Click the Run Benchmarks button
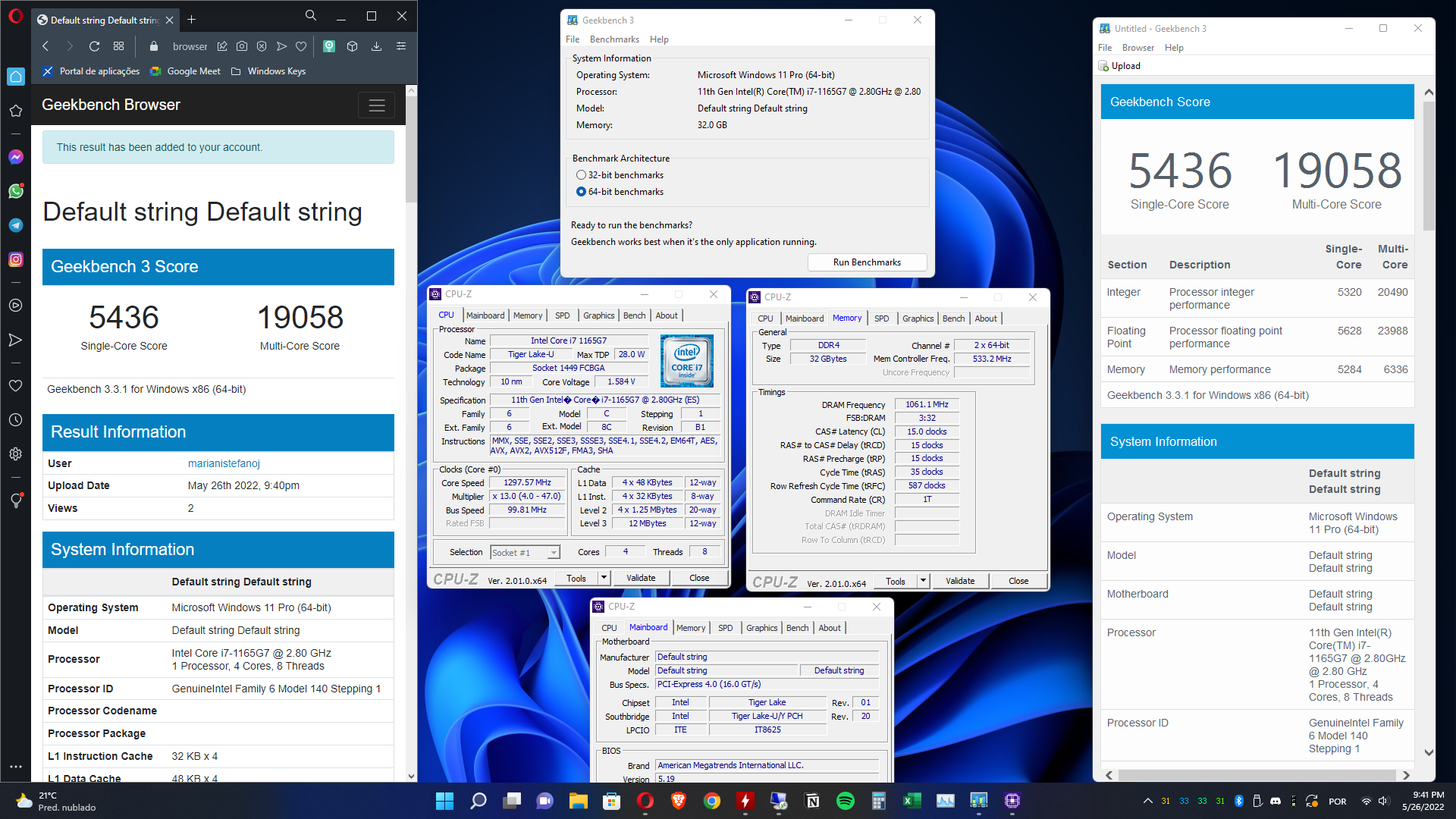1456x819 pixels. click(867, 262)
